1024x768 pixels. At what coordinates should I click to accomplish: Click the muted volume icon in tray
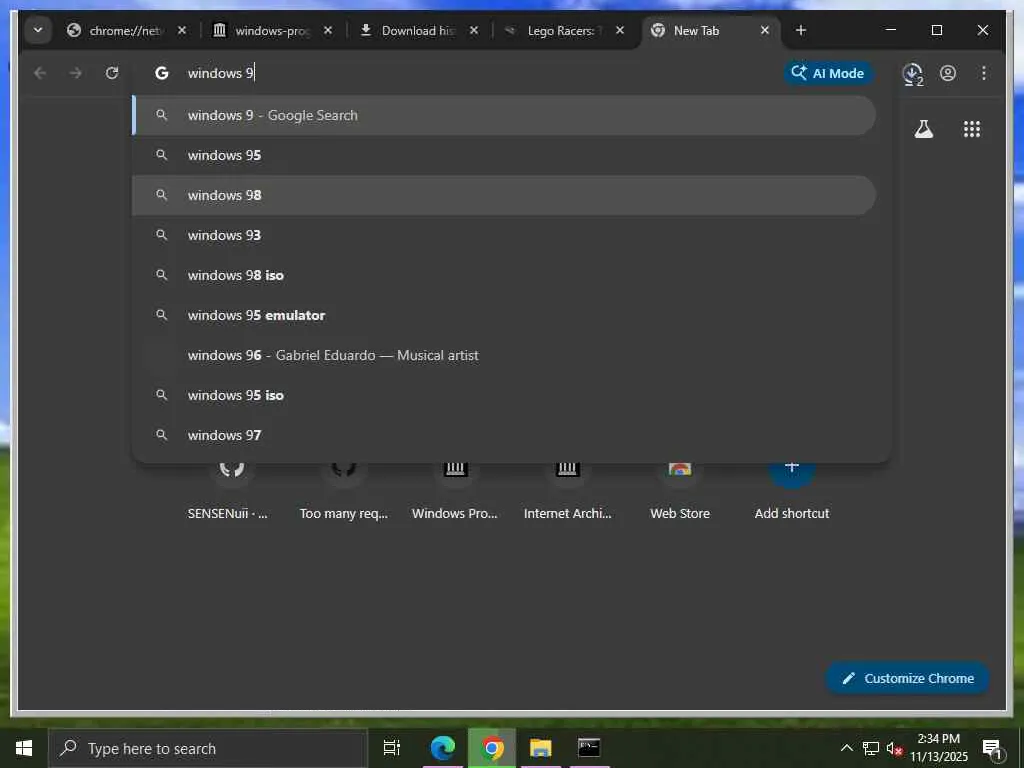[x=894, y=748]
